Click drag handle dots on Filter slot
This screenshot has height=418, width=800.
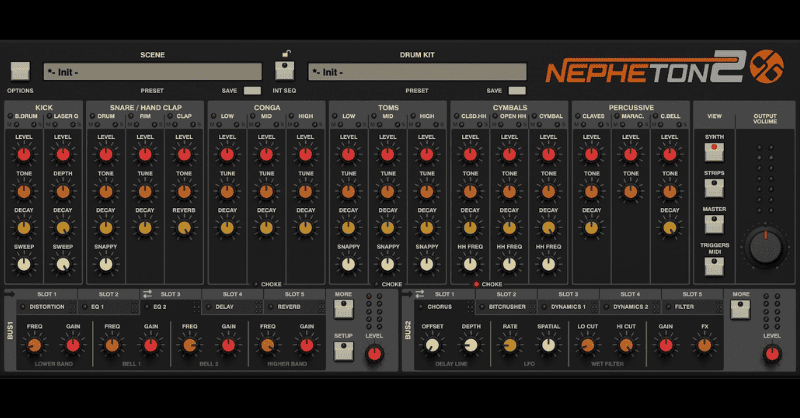718,307
